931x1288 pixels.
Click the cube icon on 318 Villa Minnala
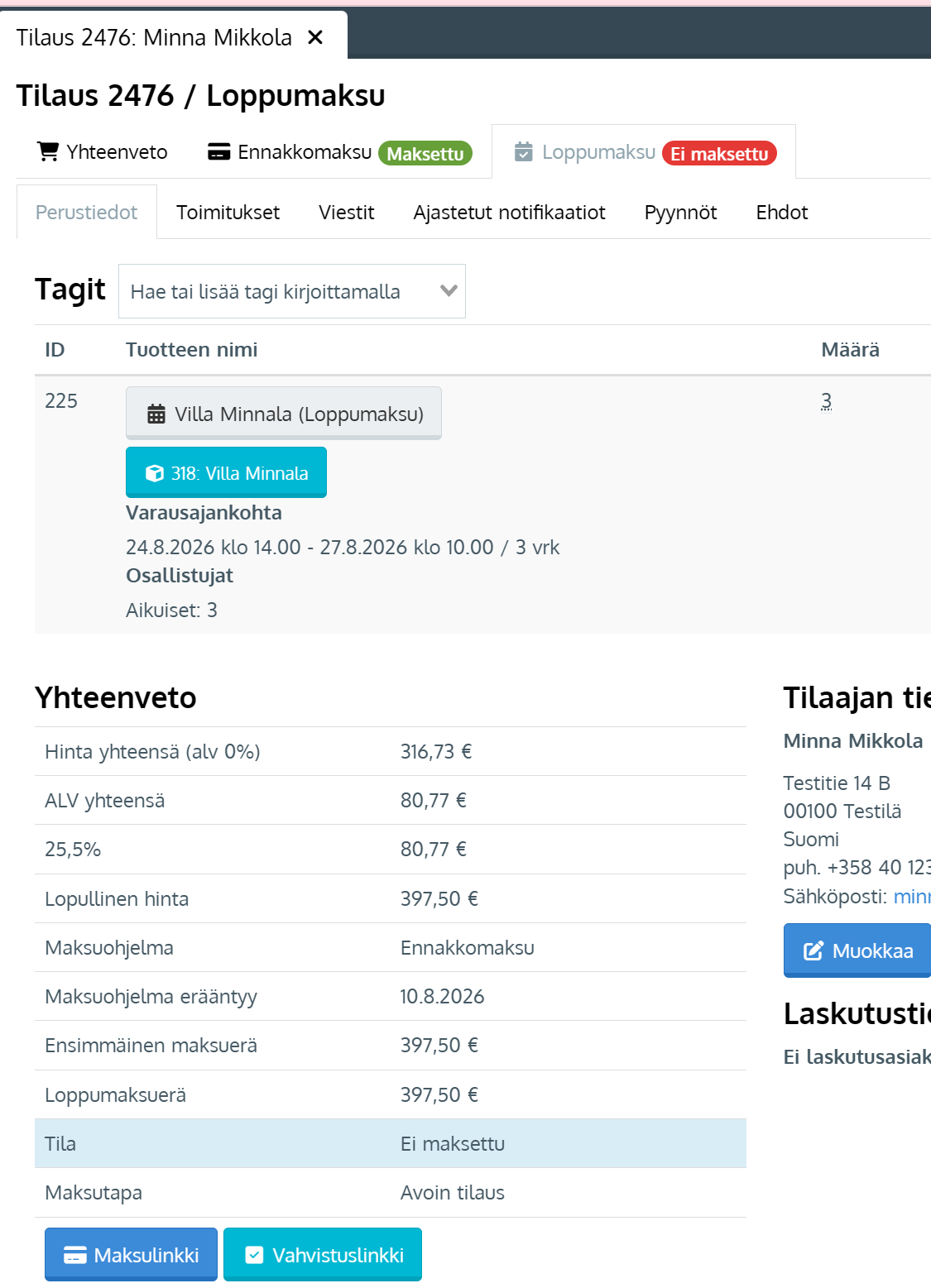point(155,473)
